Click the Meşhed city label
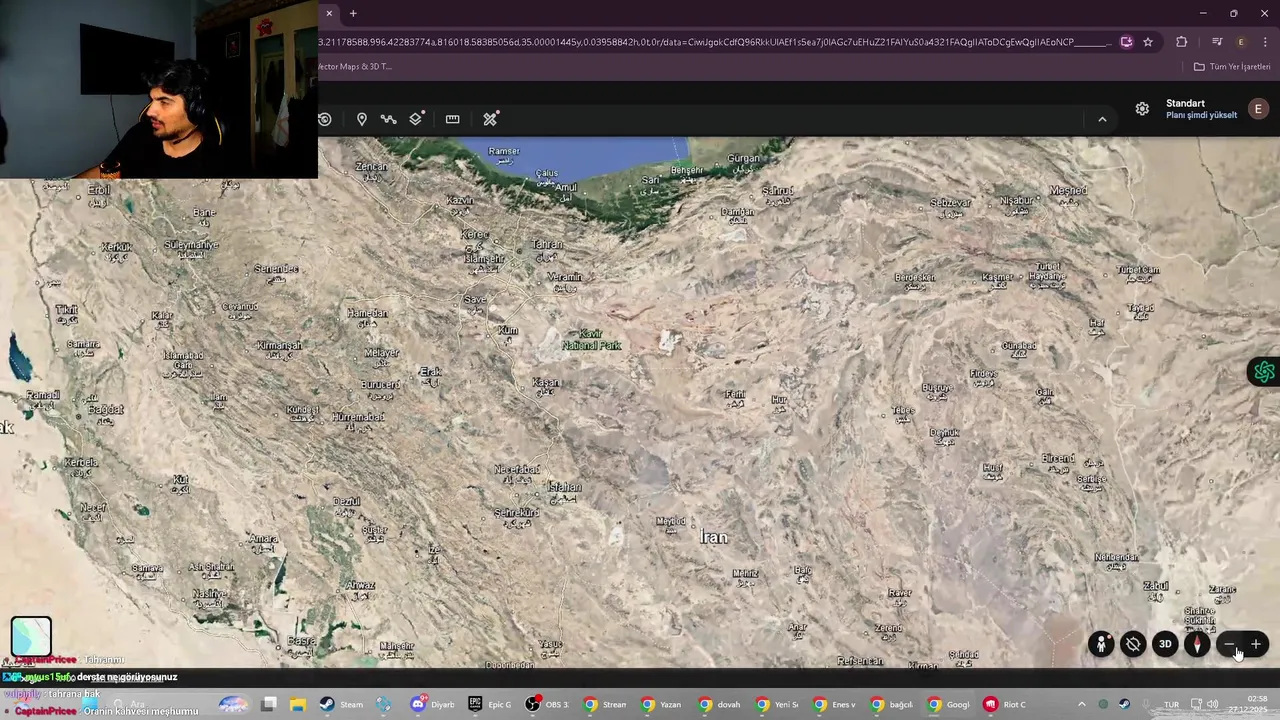 click(x=1068, y=191)
